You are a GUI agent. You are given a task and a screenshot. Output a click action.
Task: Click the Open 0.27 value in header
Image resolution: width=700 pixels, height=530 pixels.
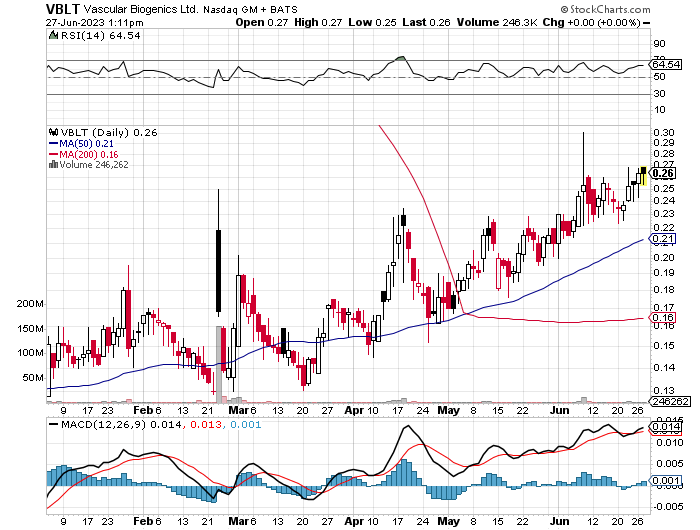tap(262, 22)
